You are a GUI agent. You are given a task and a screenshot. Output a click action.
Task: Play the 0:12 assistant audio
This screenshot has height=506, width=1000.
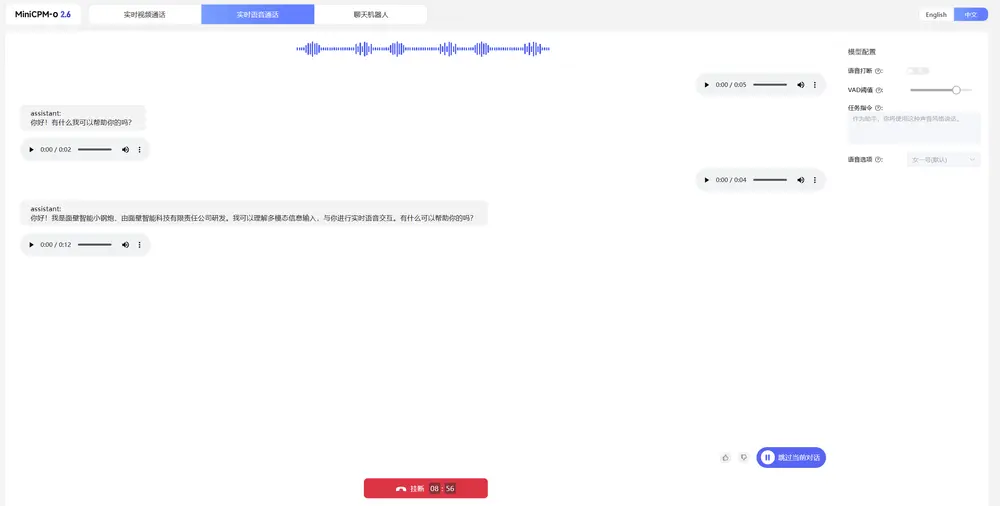tap(31, 245)
